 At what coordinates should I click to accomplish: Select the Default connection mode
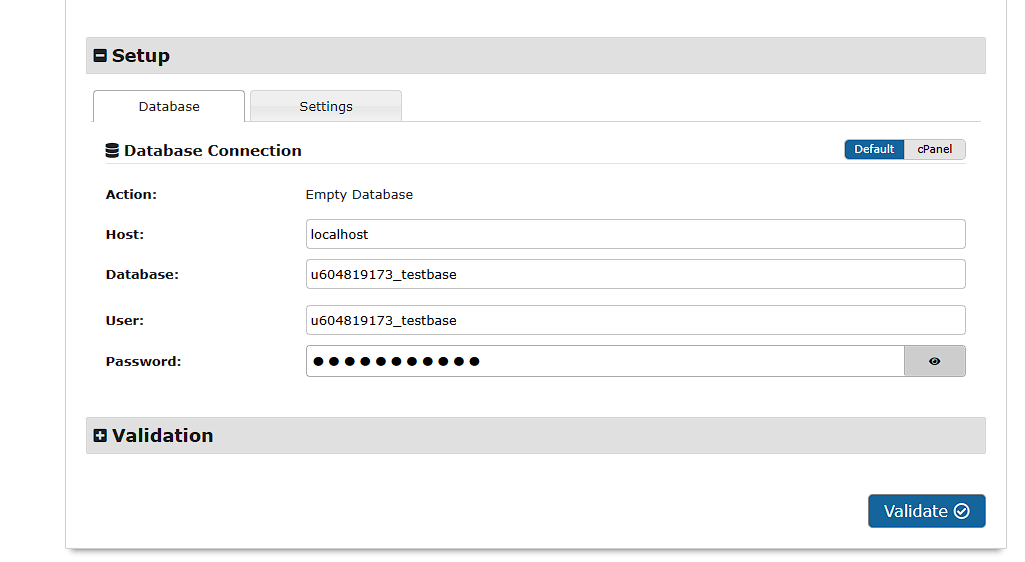click(874, 149)
